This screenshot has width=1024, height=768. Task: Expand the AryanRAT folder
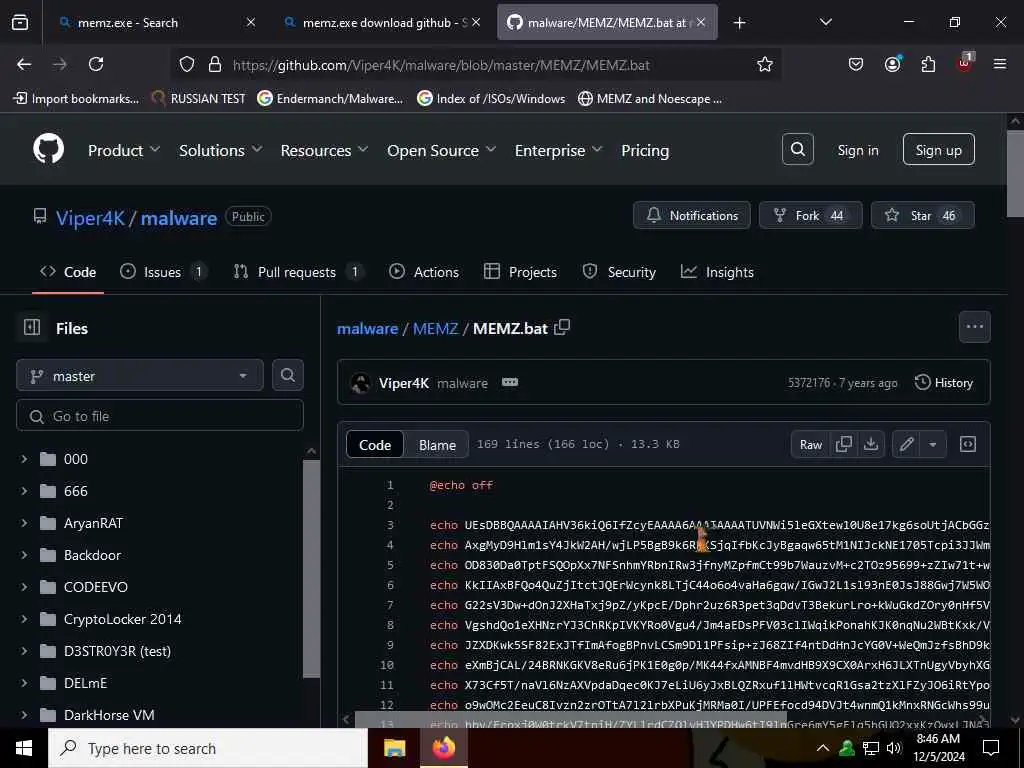[x=24, y=523]
